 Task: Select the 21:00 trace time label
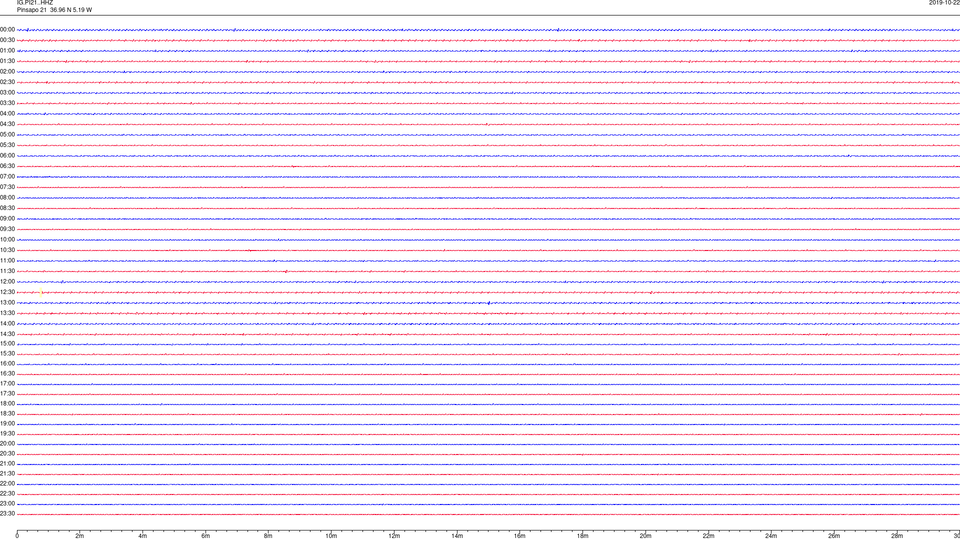(x=7, y=464)
